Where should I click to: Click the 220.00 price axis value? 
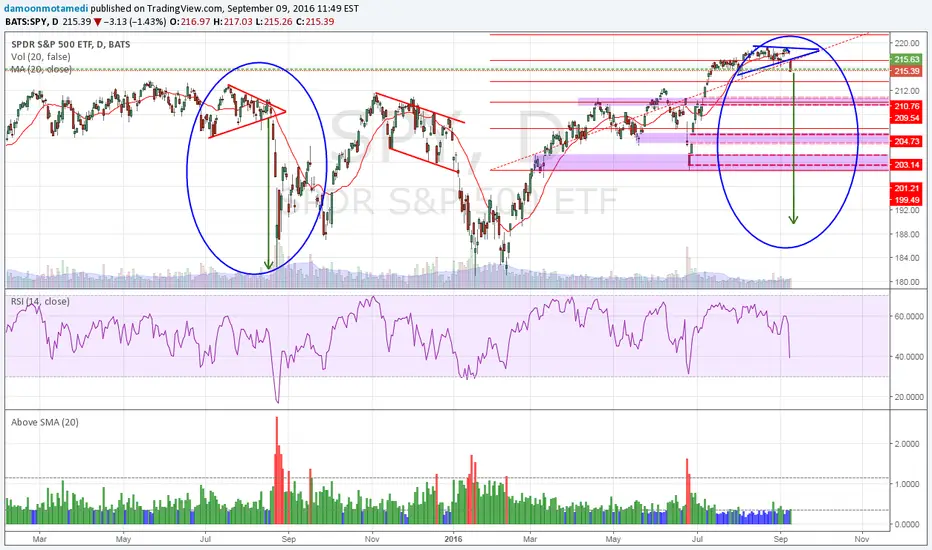907,43
